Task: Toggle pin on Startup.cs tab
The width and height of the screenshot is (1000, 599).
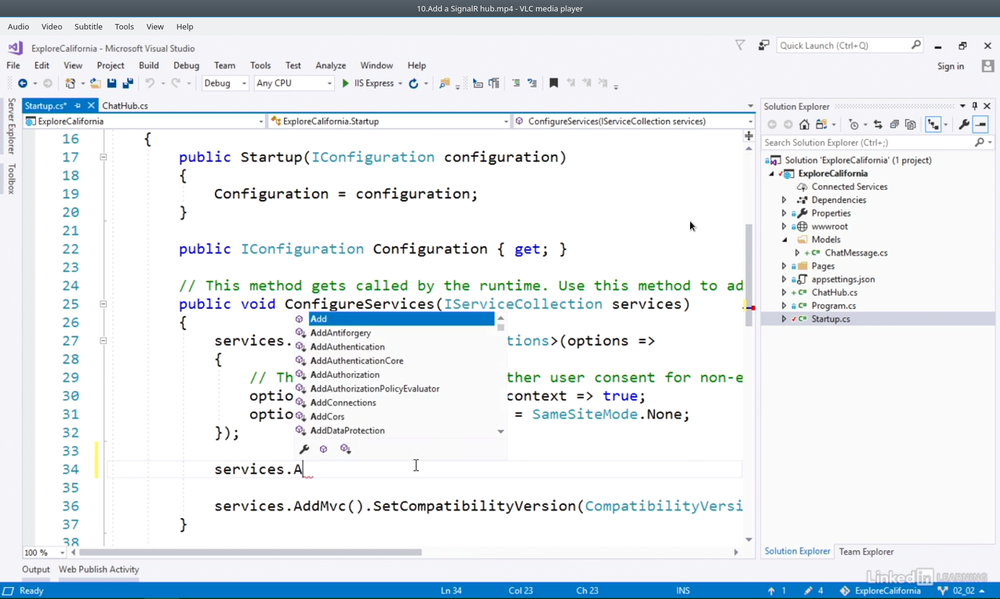Action: [x=77, y=106]
